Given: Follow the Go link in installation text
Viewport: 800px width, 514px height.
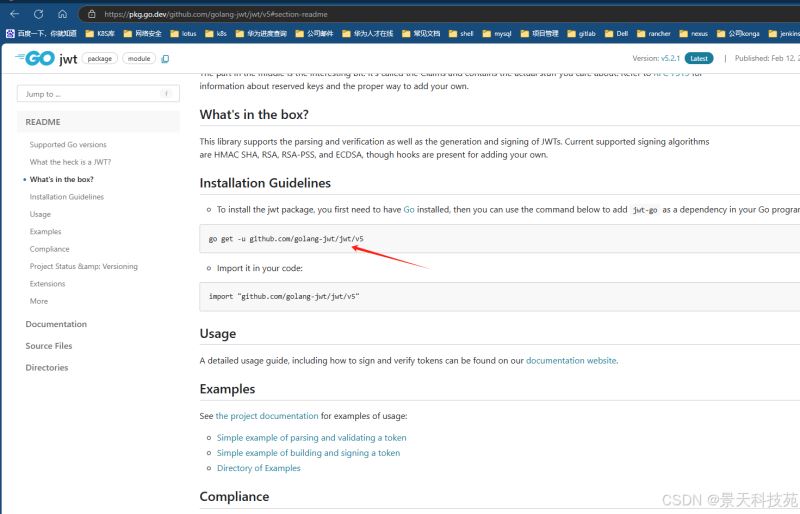Looking at the screenshot, I should click(x=409, y=209).
